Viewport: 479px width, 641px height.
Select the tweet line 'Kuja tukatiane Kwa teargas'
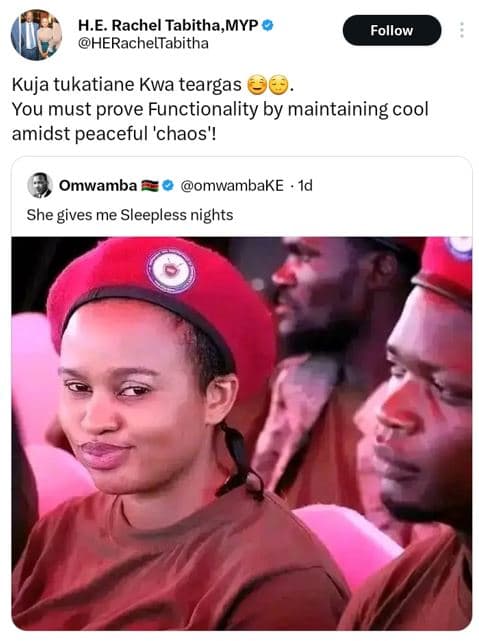pyautogui.click(x=127, y=85)
